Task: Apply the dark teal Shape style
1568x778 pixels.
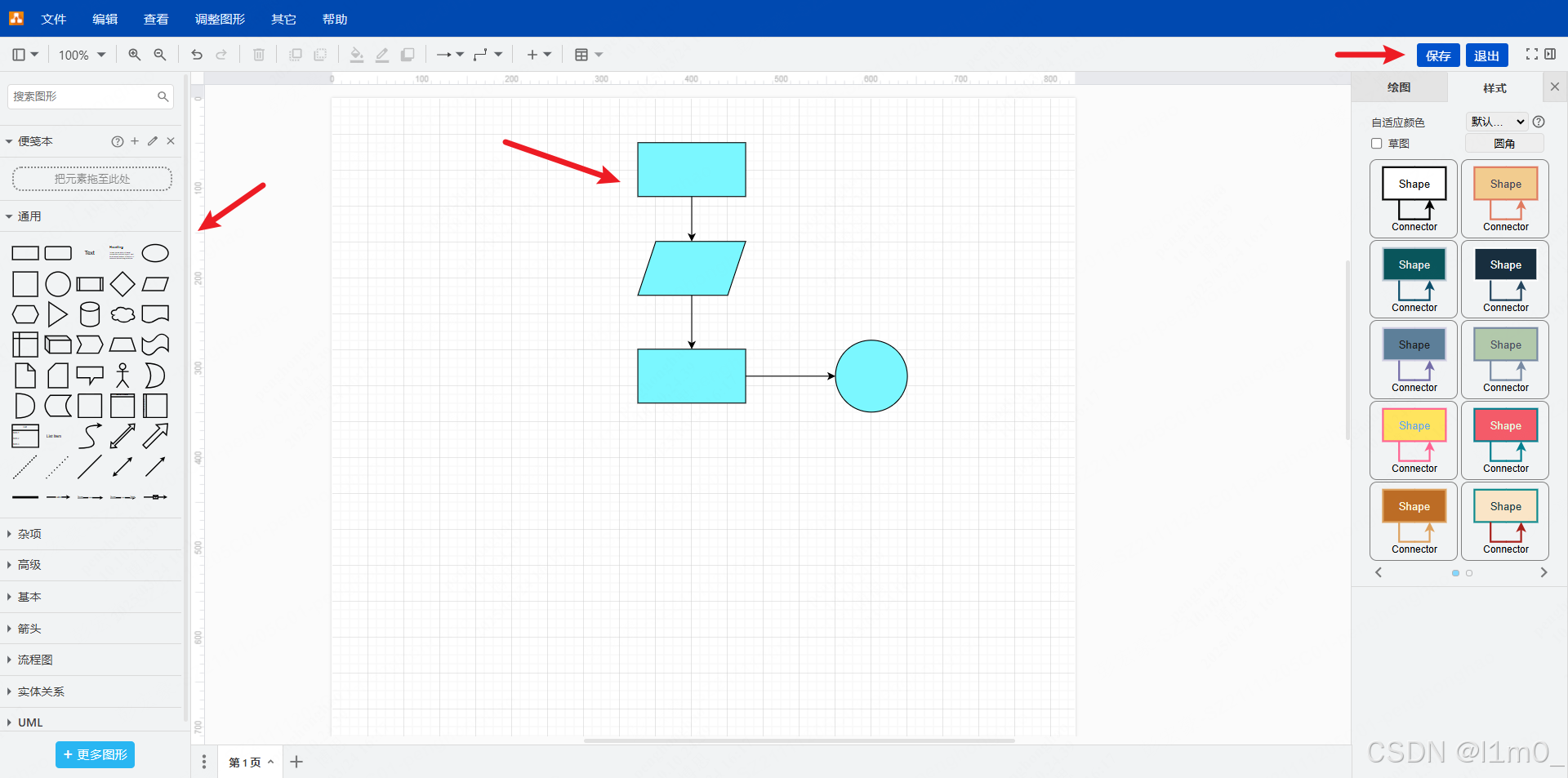Action: [x=1414, y=278]
